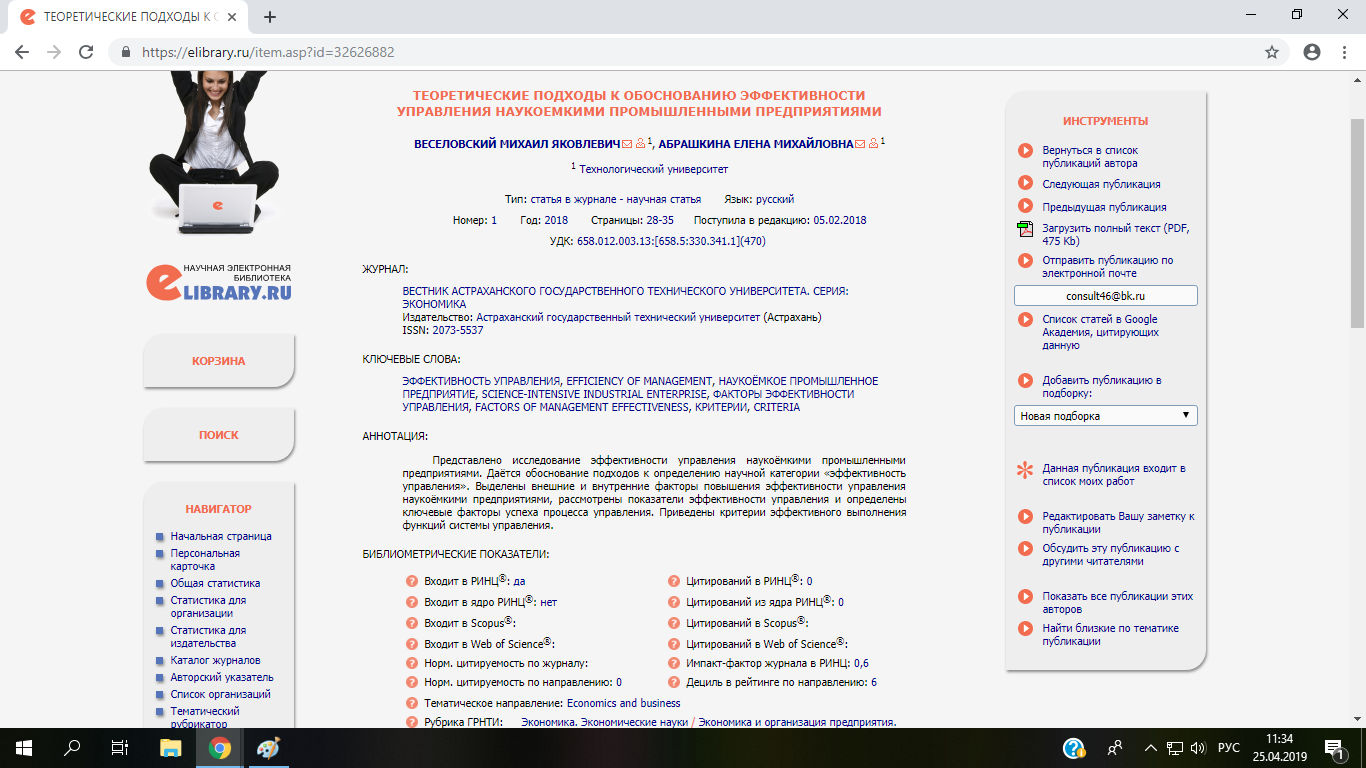This screenshot has width=1366, height=768.
Task: Click Обсудить эту публикацию с другими читателями
Action: coord(1111,555)
